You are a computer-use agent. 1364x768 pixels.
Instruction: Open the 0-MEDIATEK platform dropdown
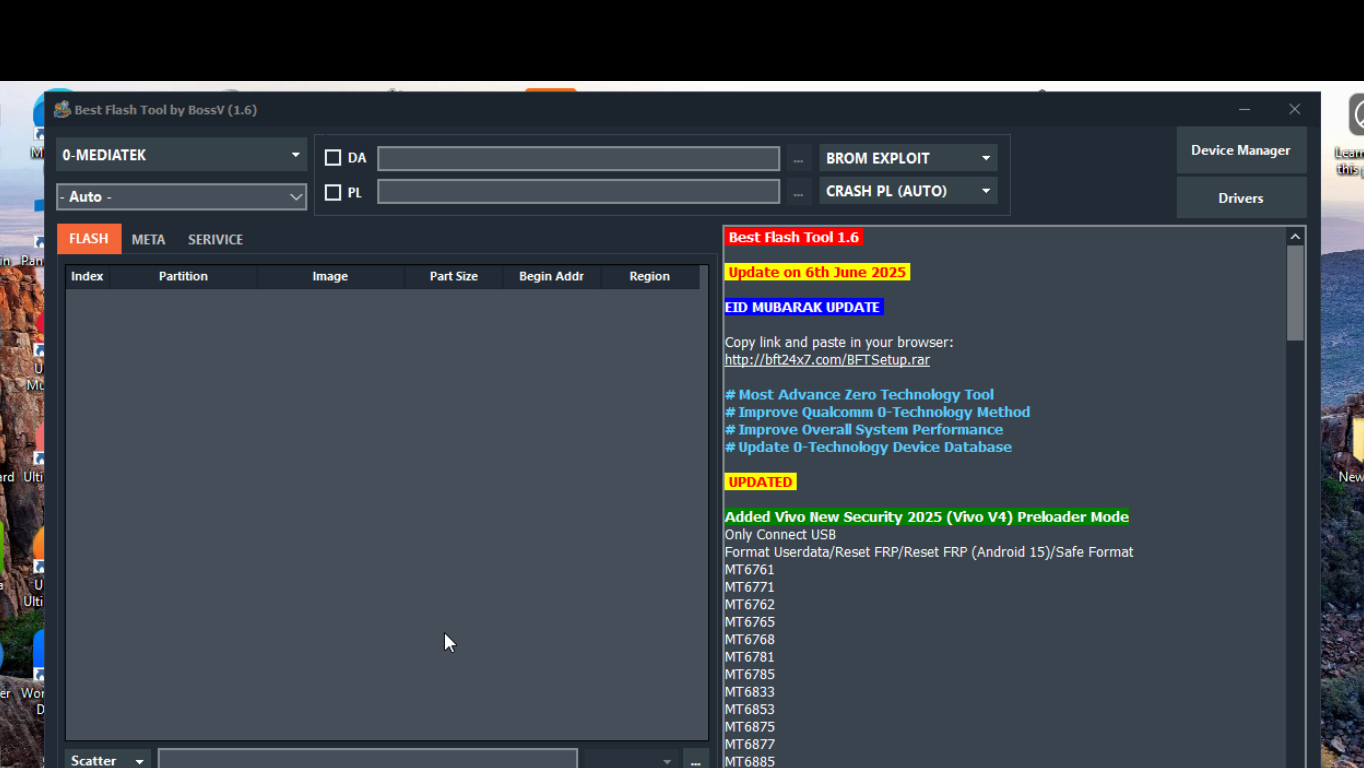(181, 155)
